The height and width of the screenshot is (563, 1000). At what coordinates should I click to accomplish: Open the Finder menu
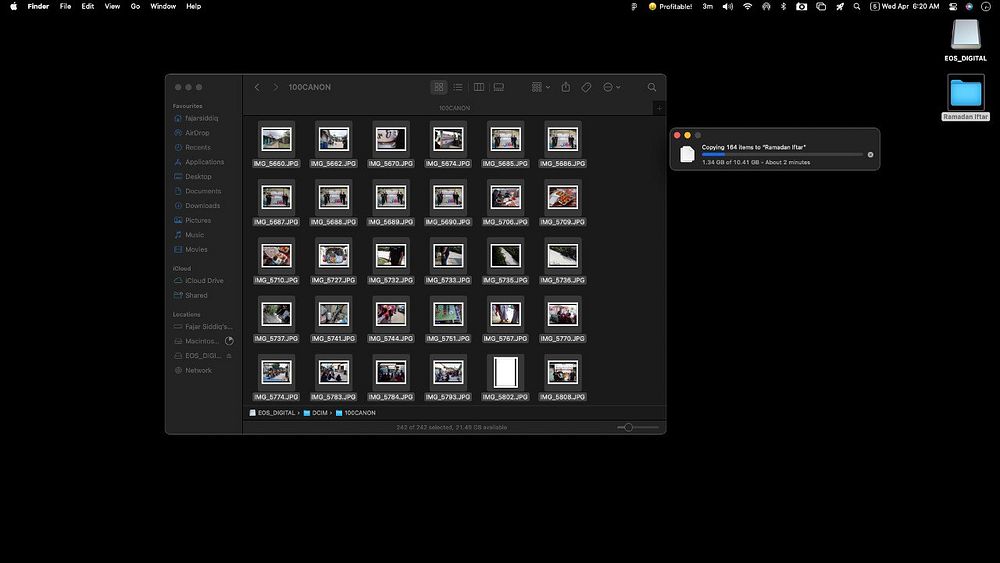pos(38,6)
